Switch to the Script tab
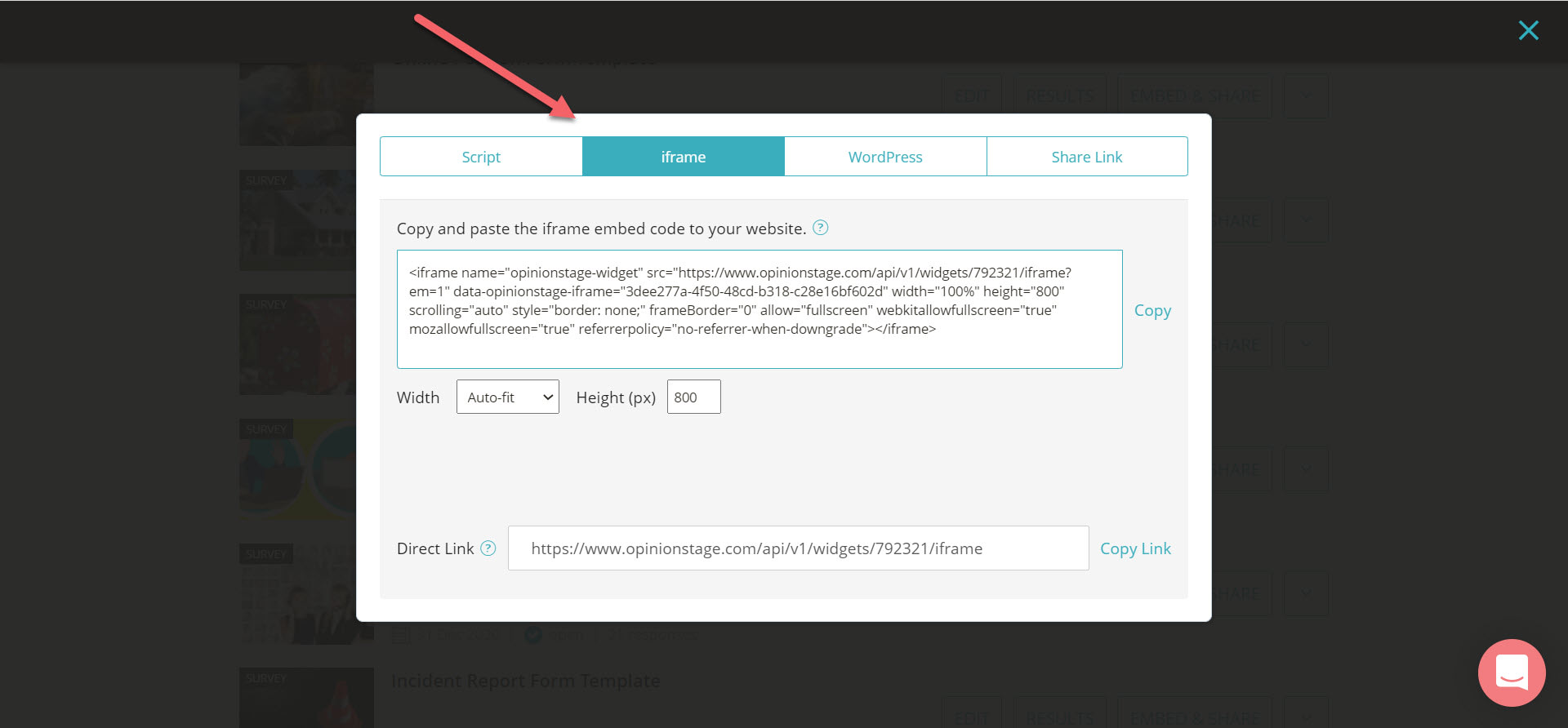 [x=481, y=157]
